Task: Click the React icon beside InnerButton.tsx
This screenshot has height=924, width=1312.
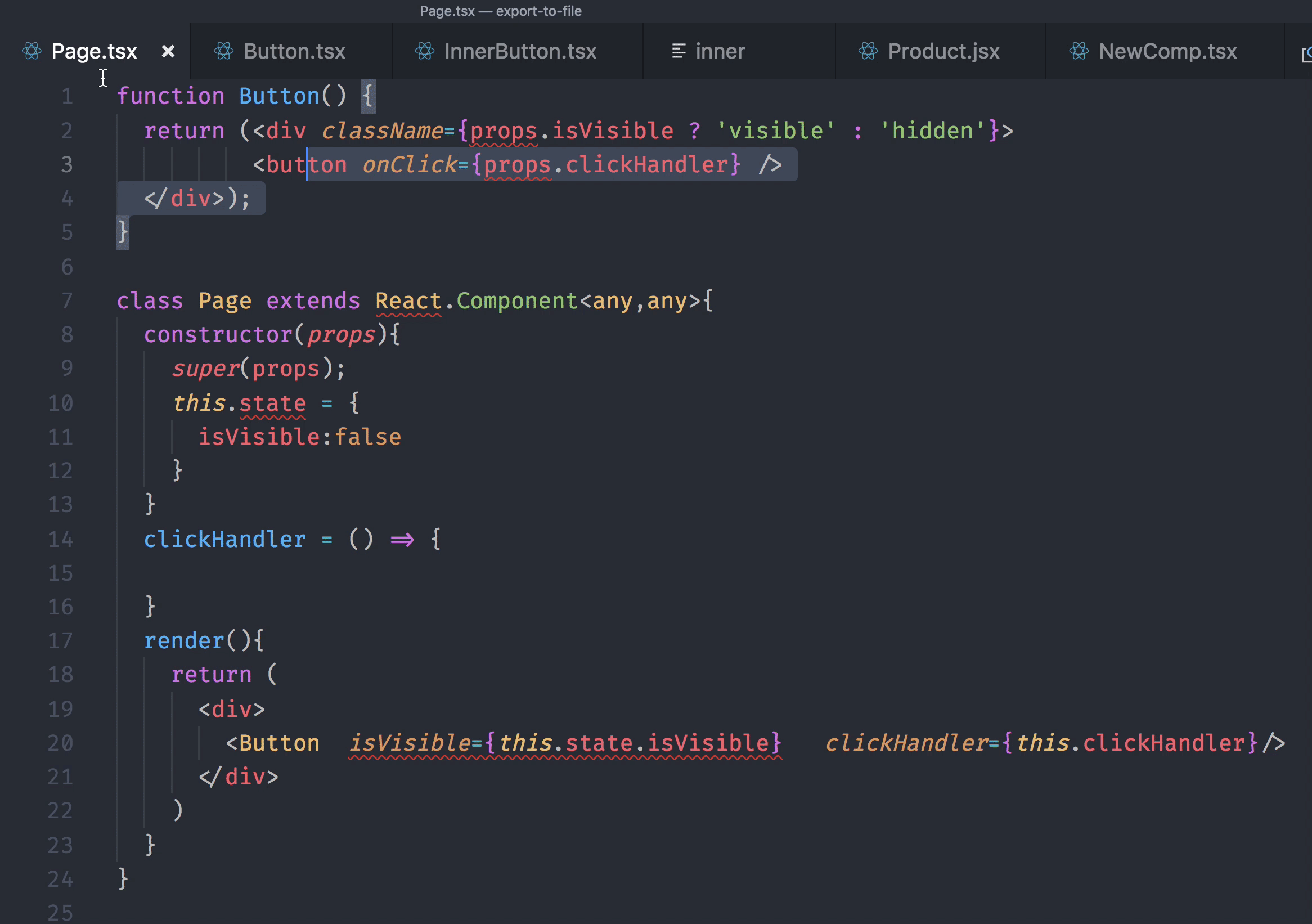Action: pyautogui.click(x=425, y=51)
